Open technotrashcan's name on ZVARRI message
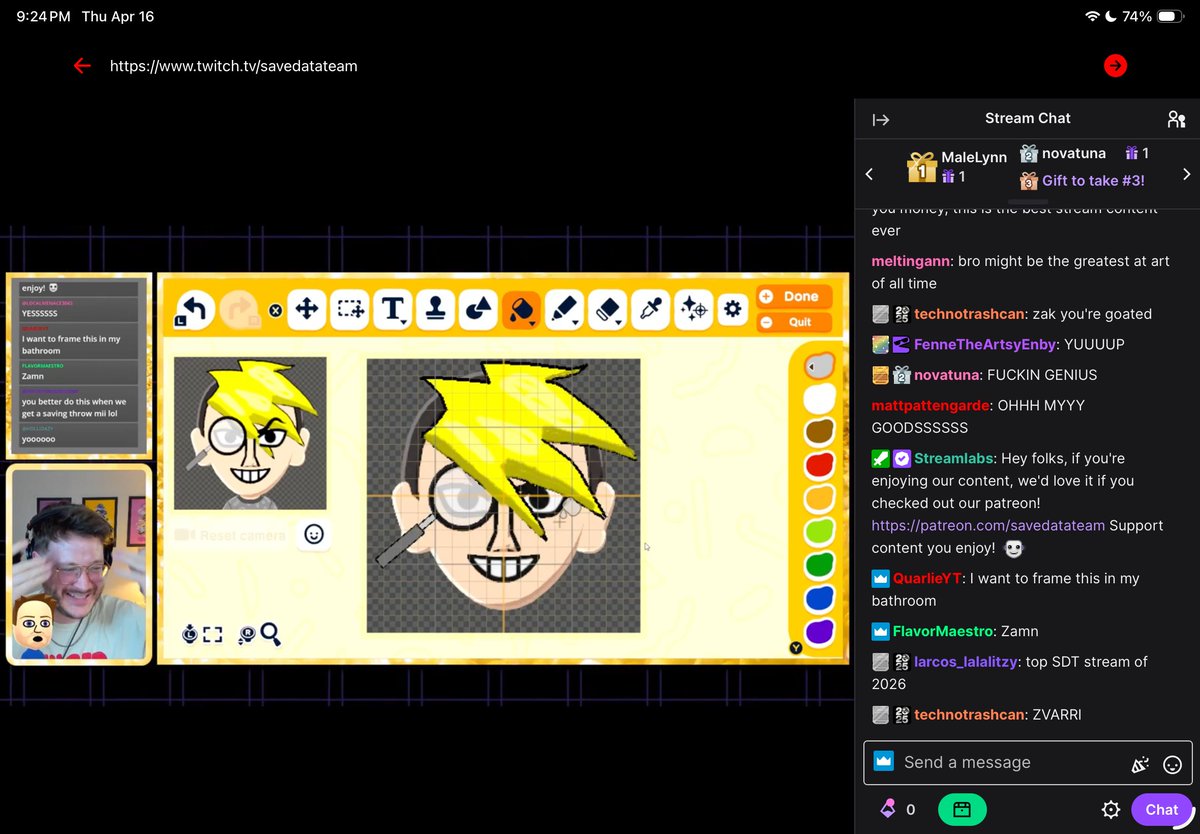This screenshot has height=834, width=1200. coord(970,714)
